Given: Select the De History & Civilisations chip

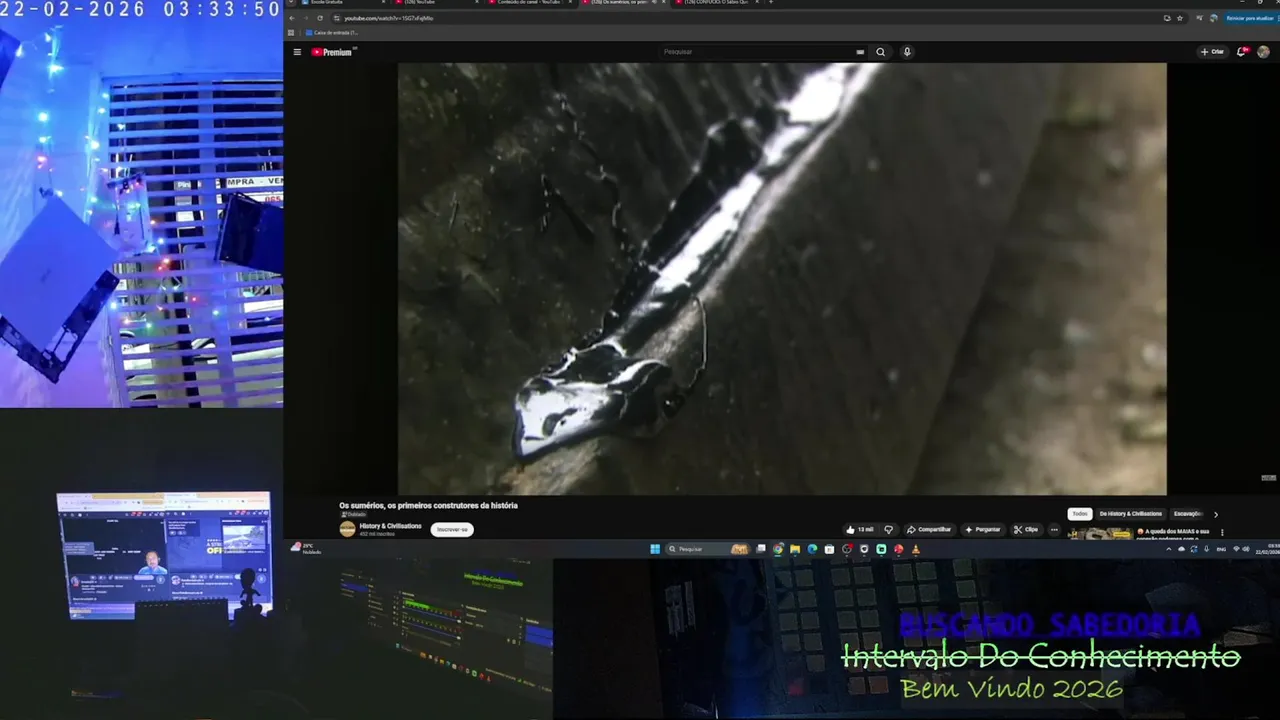Looking at the screenshot, I should (1131, 514).
